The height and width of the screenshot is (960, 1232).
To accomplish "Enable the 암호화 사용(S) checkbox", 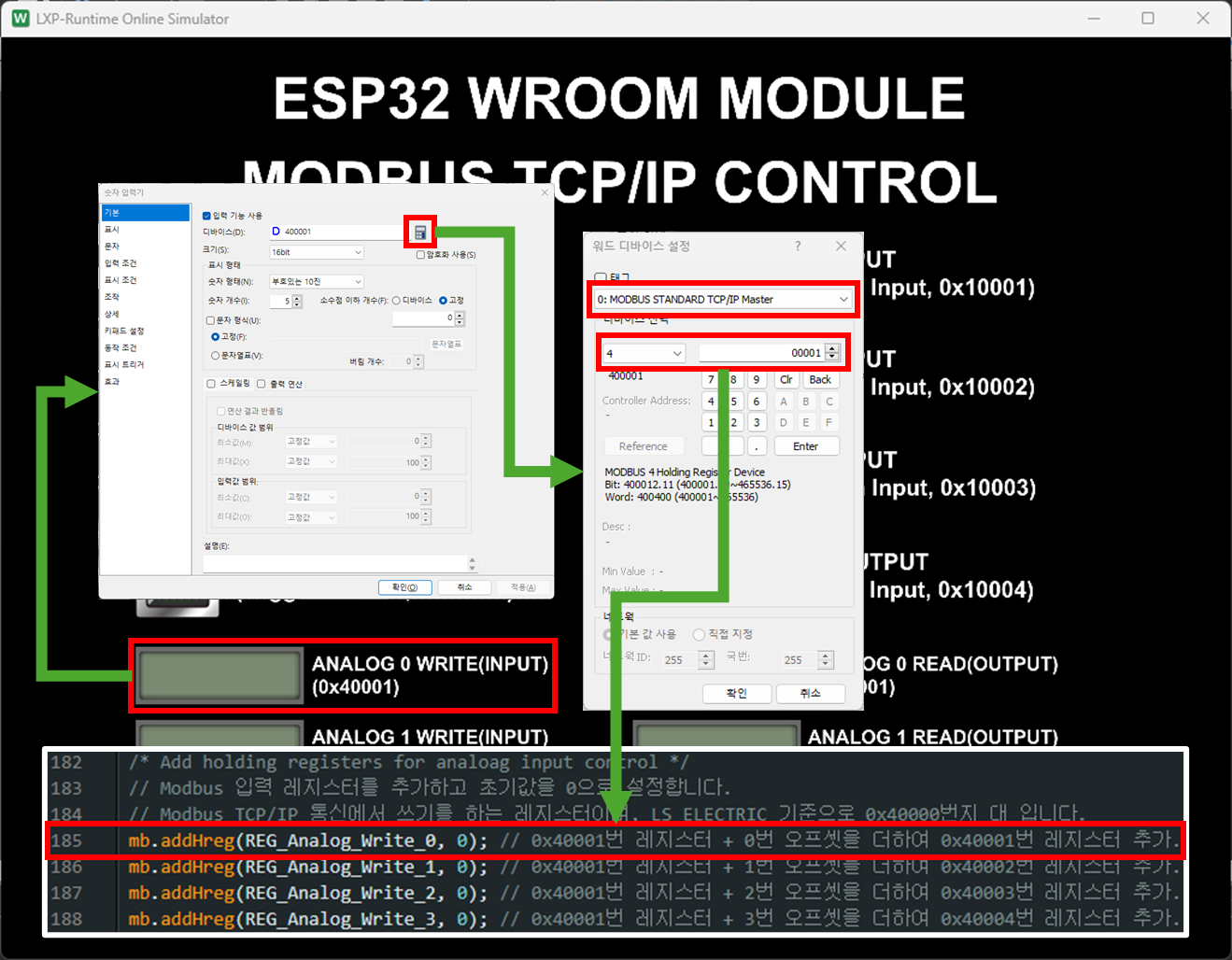I will tap(420, 254).
